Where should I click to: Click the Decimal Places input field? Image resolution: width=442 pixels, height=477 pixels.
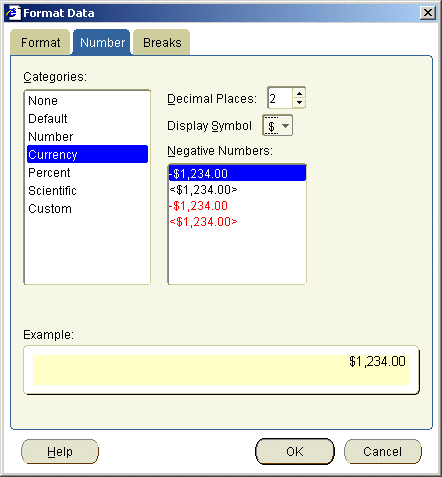pos(280,98)
